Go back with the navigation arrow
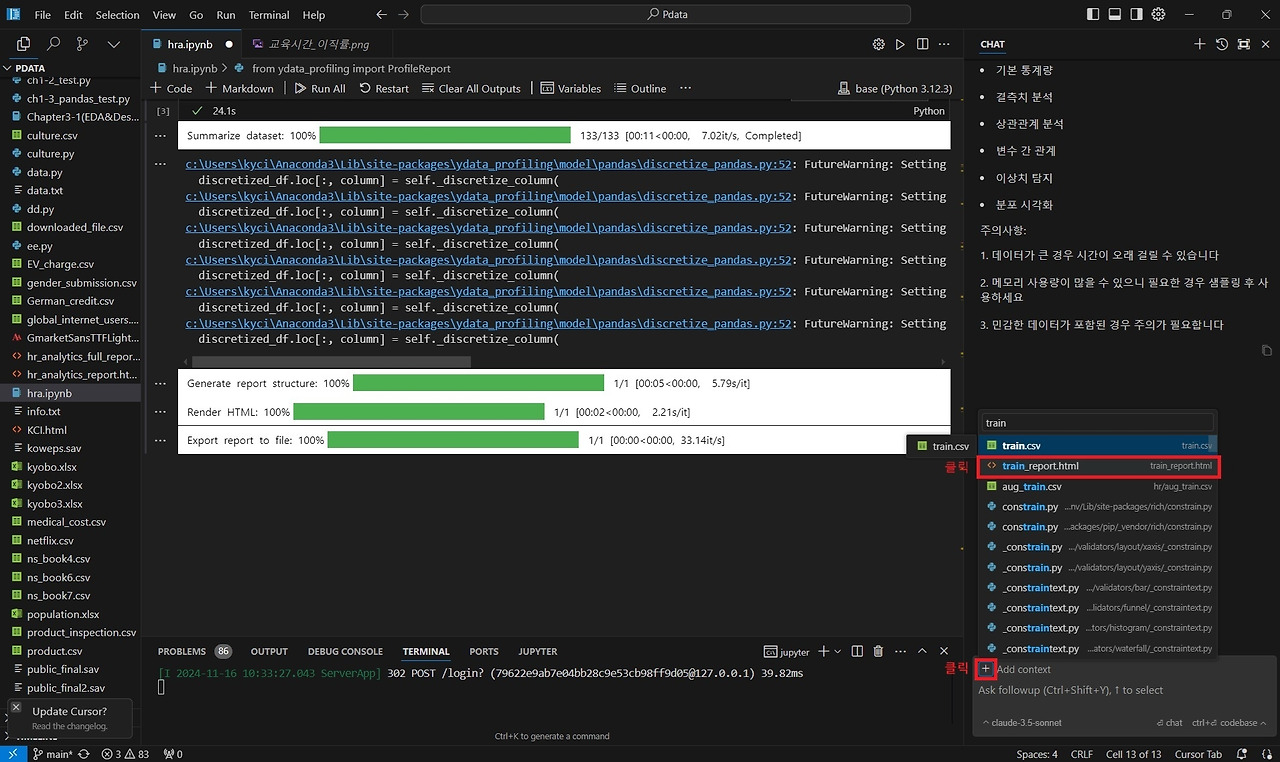This screenshot has height=762, width=1280. [x=381, y=15]
